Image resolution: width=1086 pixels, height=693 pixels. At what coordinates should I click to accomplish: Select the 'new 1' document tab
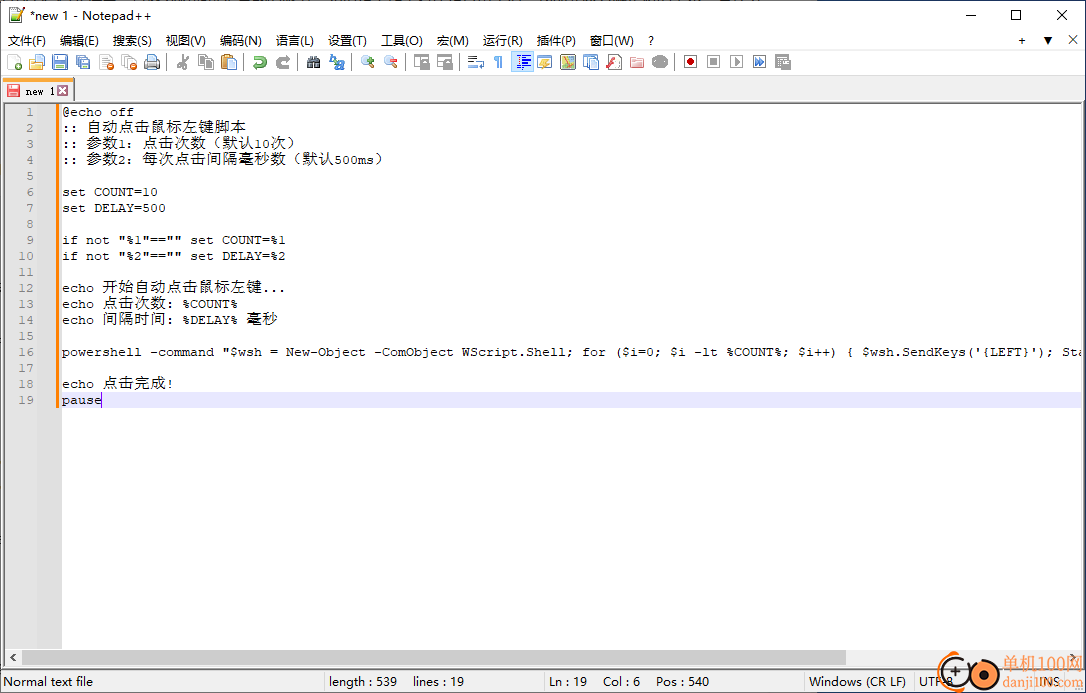click(38, 91)
